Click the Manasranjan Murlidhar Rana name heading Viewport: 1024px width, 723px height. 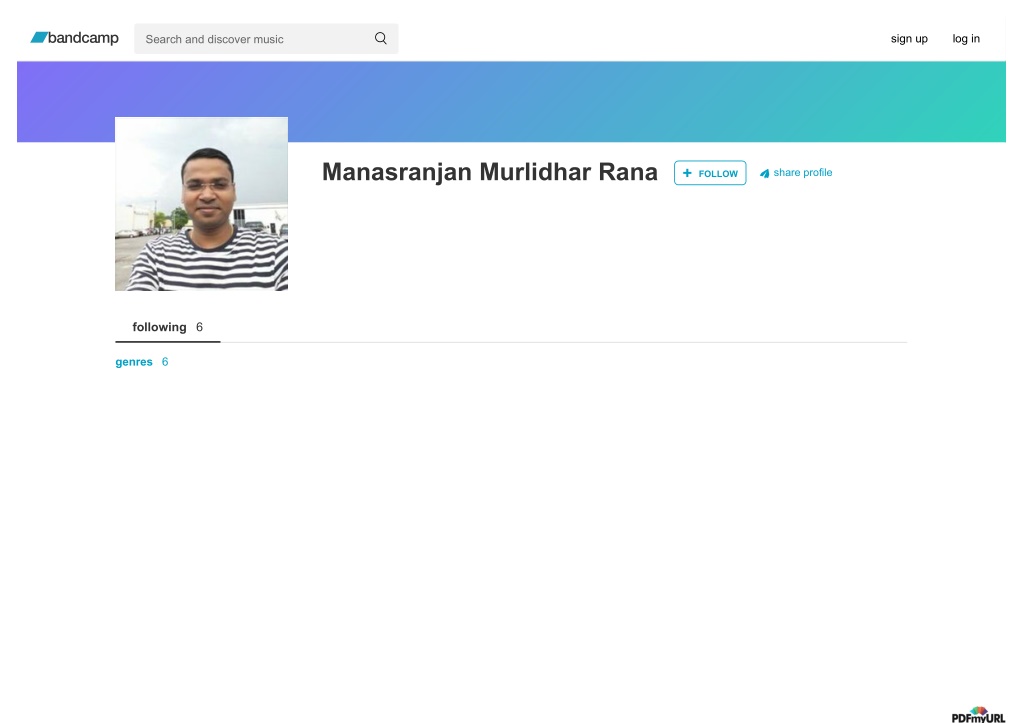click(x=490, y=172)
